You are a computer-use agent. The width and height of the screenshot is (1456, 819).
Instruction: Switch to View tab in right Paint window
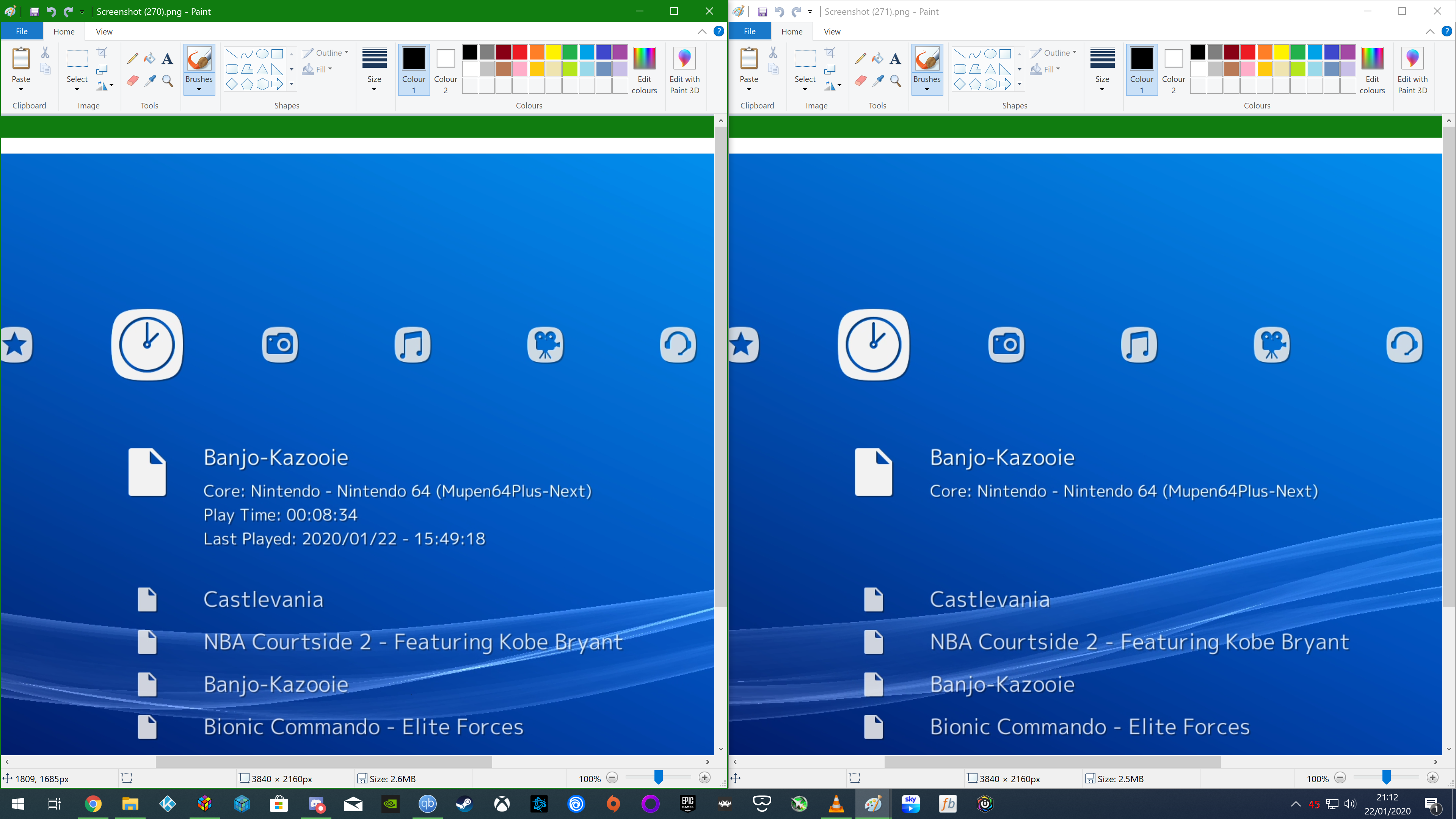click(832, 31)
